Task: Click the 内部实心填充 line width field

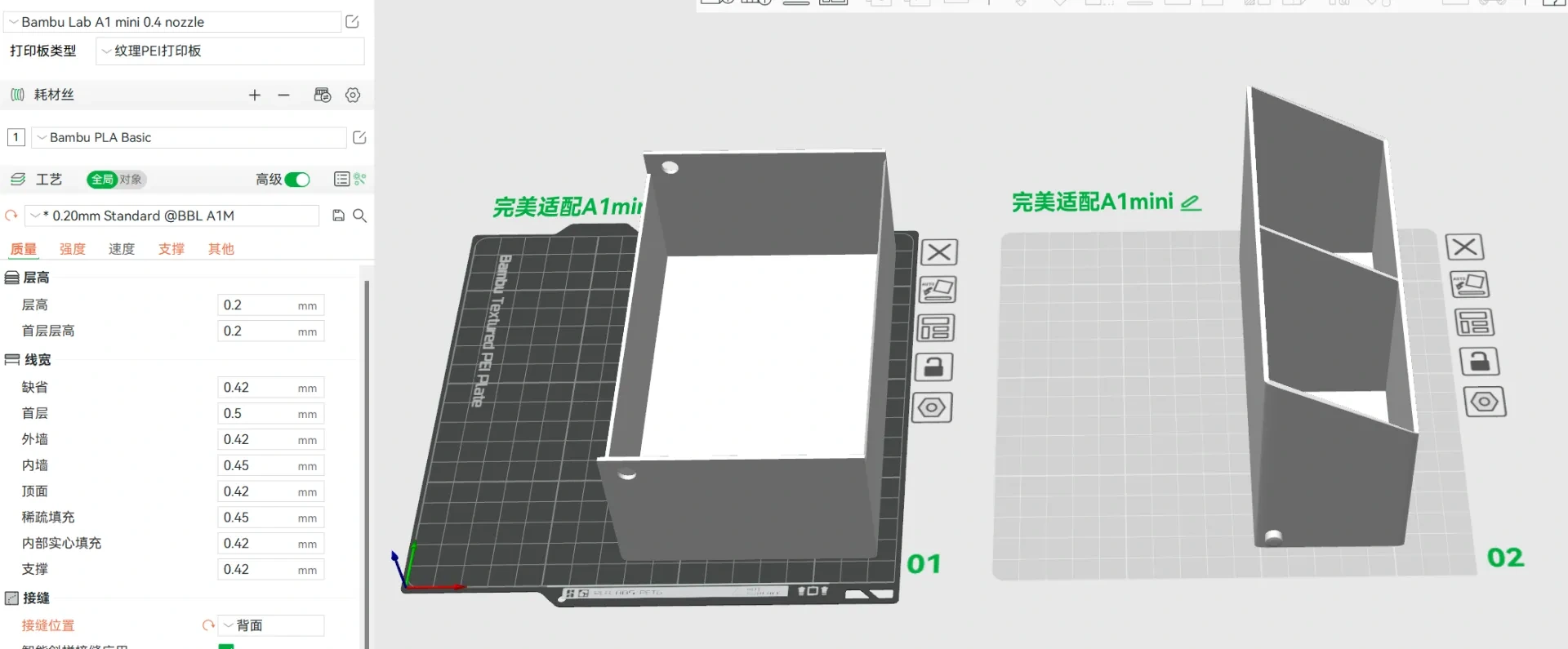Action: point(271,545)
